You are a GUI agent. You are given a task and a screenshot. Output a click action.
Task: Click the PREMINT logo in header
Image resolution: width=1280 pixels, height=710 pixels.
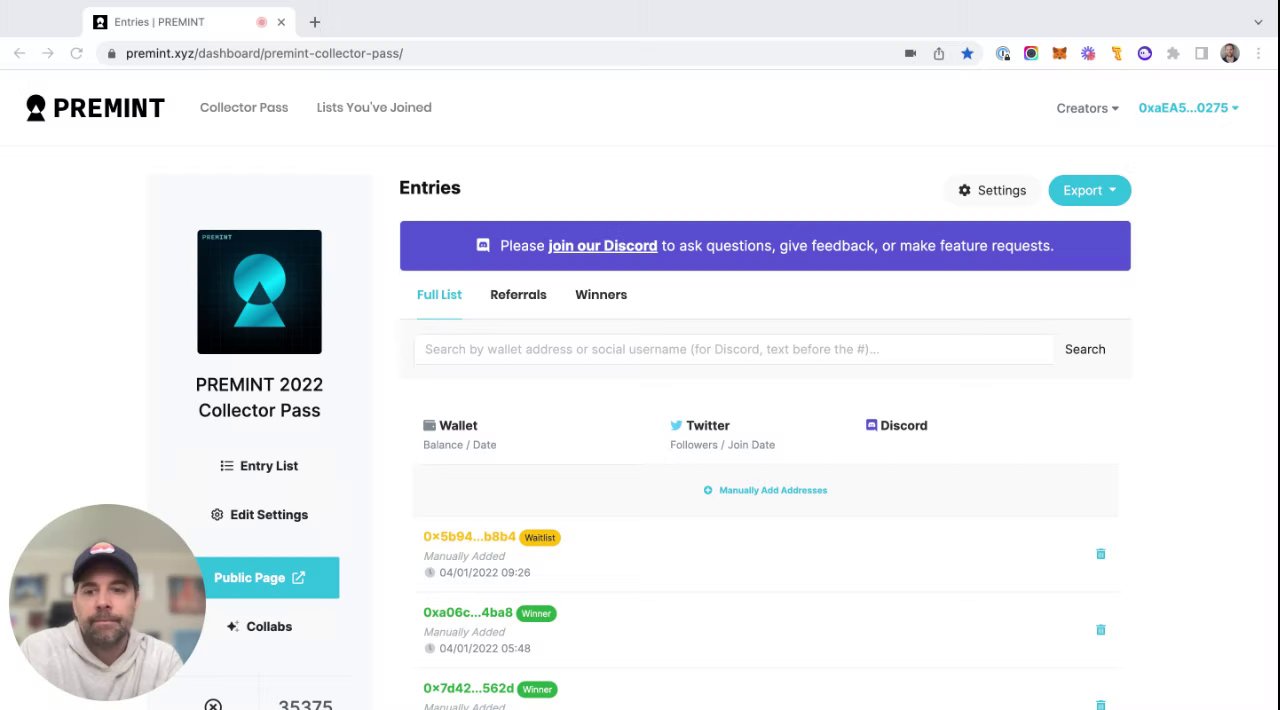coord(95,108)
